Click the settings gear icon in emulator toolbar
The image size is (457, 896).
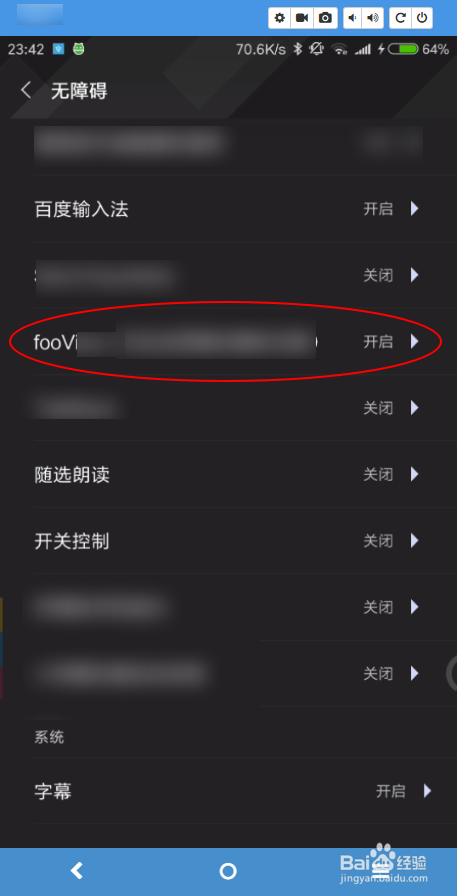point(279,18)
